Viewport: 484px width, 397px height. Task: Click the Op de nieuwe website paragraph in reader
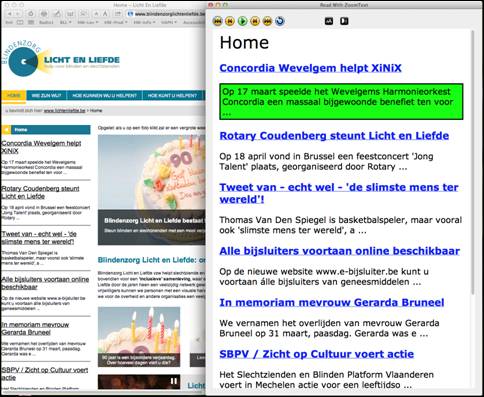pyautogui.click(x=324, y=277)
